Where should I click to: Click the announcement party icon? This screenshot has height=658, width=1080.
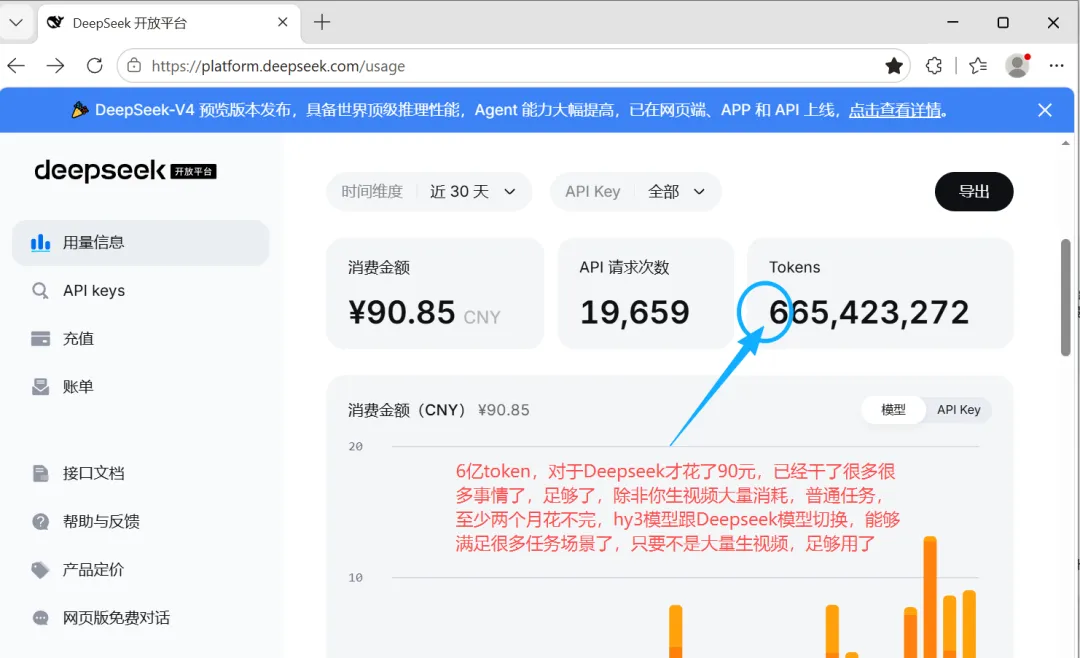(x=80, y=110)
